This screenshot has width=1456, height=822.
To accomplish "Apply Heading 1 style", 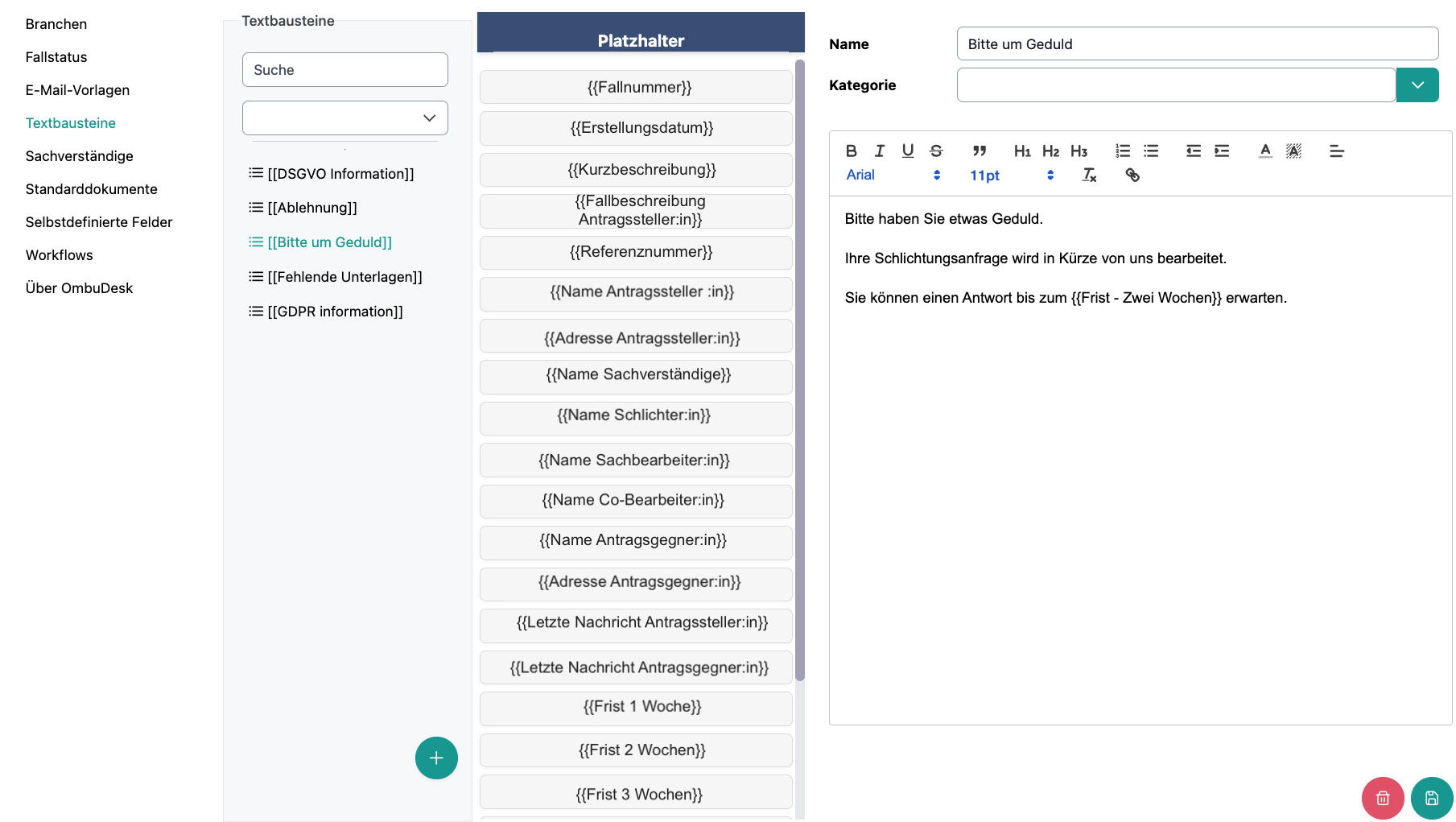I will (x=1022, y=151).
